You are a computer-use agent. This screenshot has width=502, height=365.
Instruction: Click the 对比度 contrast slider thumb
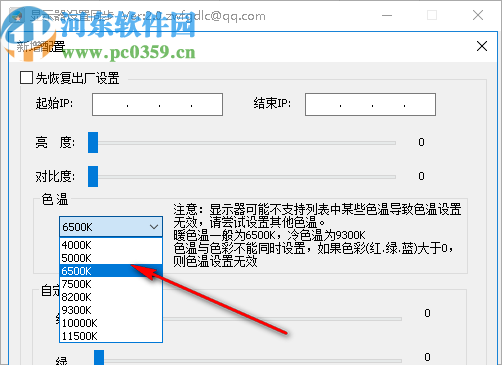pyautogui.click(x=93, y=176)
